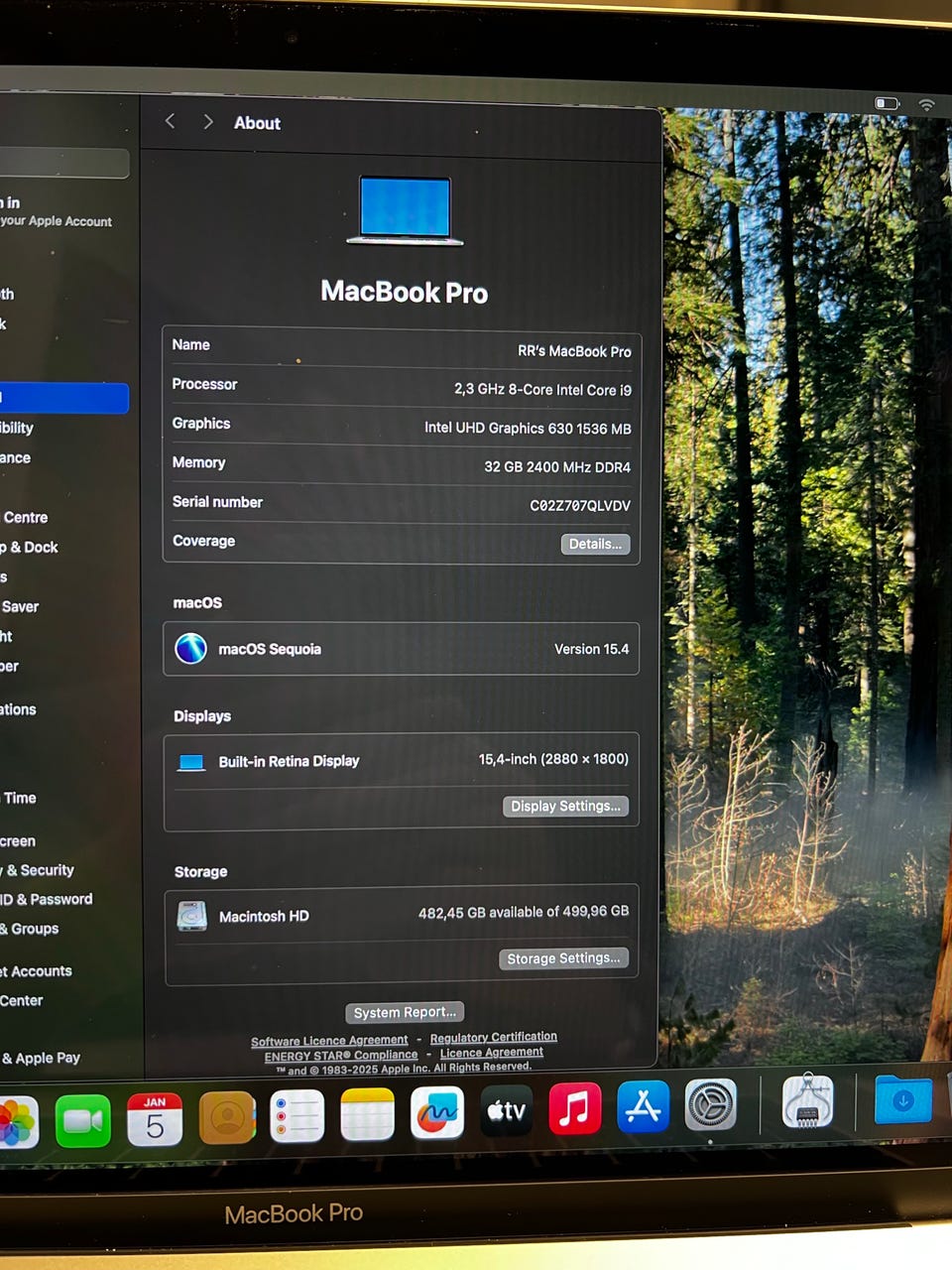
Task: Click the System Report... button
Action: pyautogui.click(x=405, y=1012)
